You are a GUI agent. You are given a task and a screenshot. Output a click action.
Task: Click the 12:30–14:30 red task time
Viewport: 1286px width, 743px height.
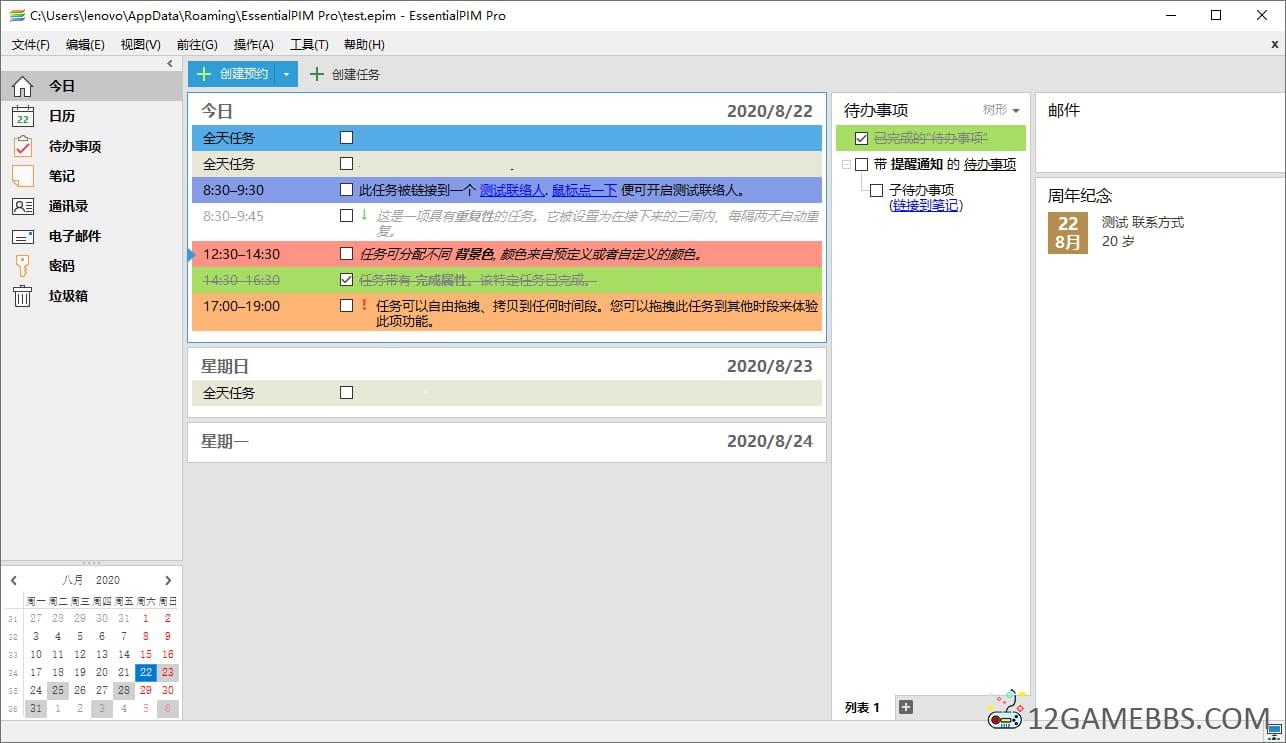[242, 254]
